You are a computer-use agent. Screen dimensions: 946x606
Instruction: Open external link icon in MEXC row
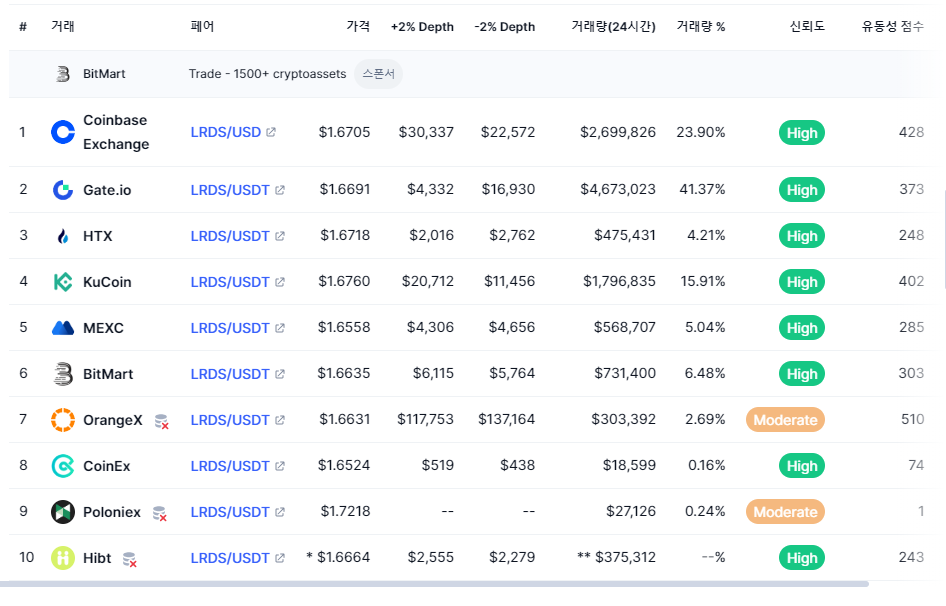(x=280, y=328)
